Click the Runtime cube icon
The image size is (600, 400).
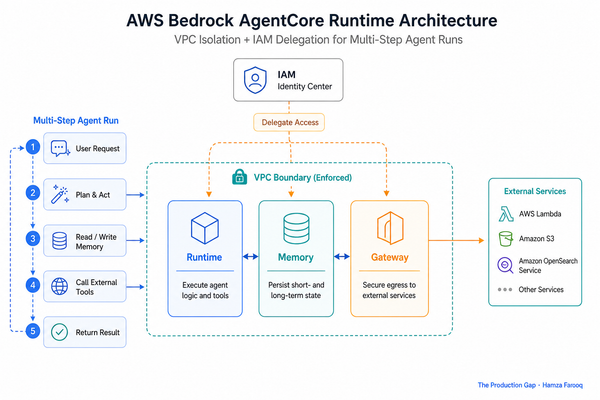pos(205,228)
